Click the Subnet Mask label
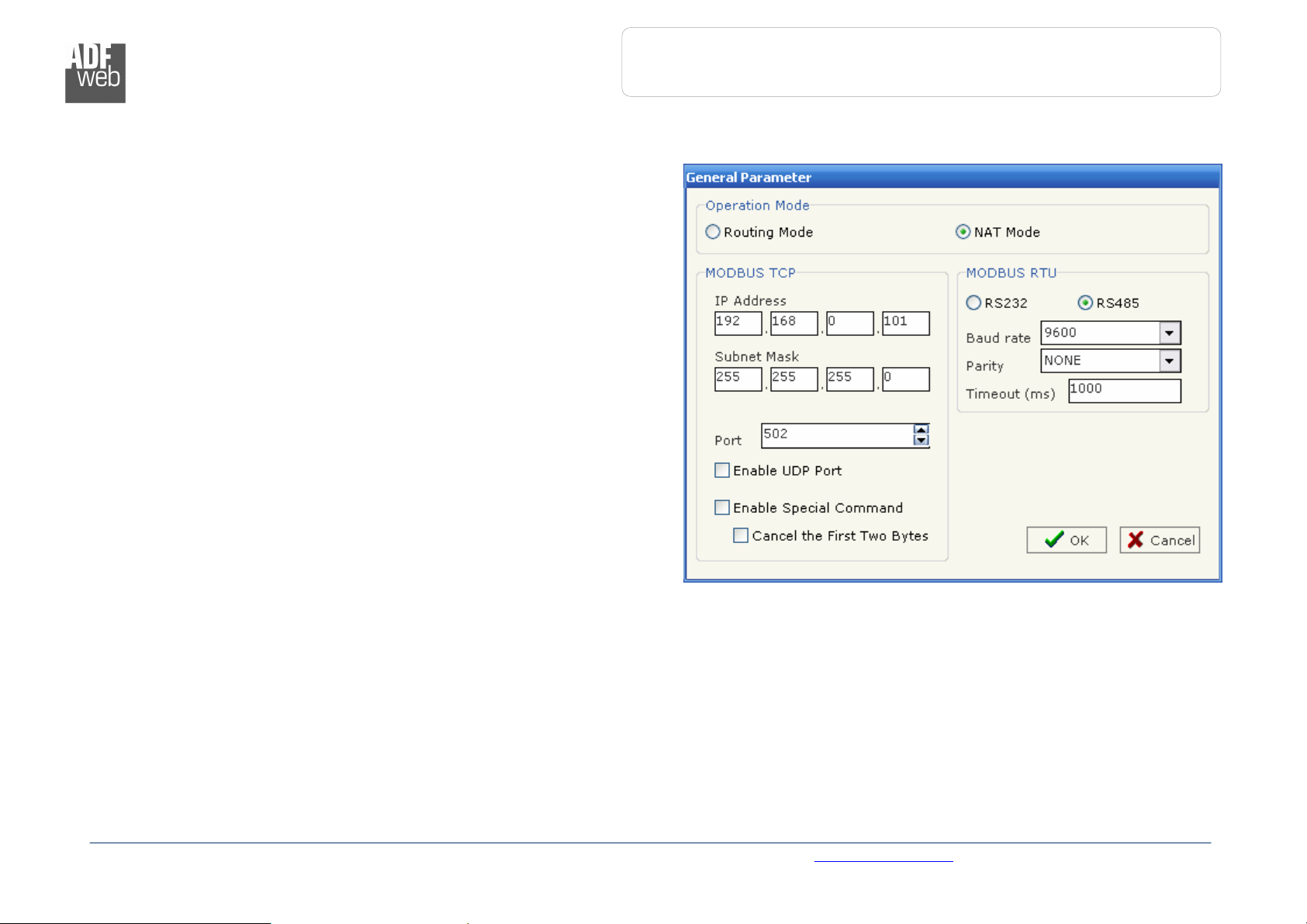The height and width of the screenshot is (924, 1307). 756,357
